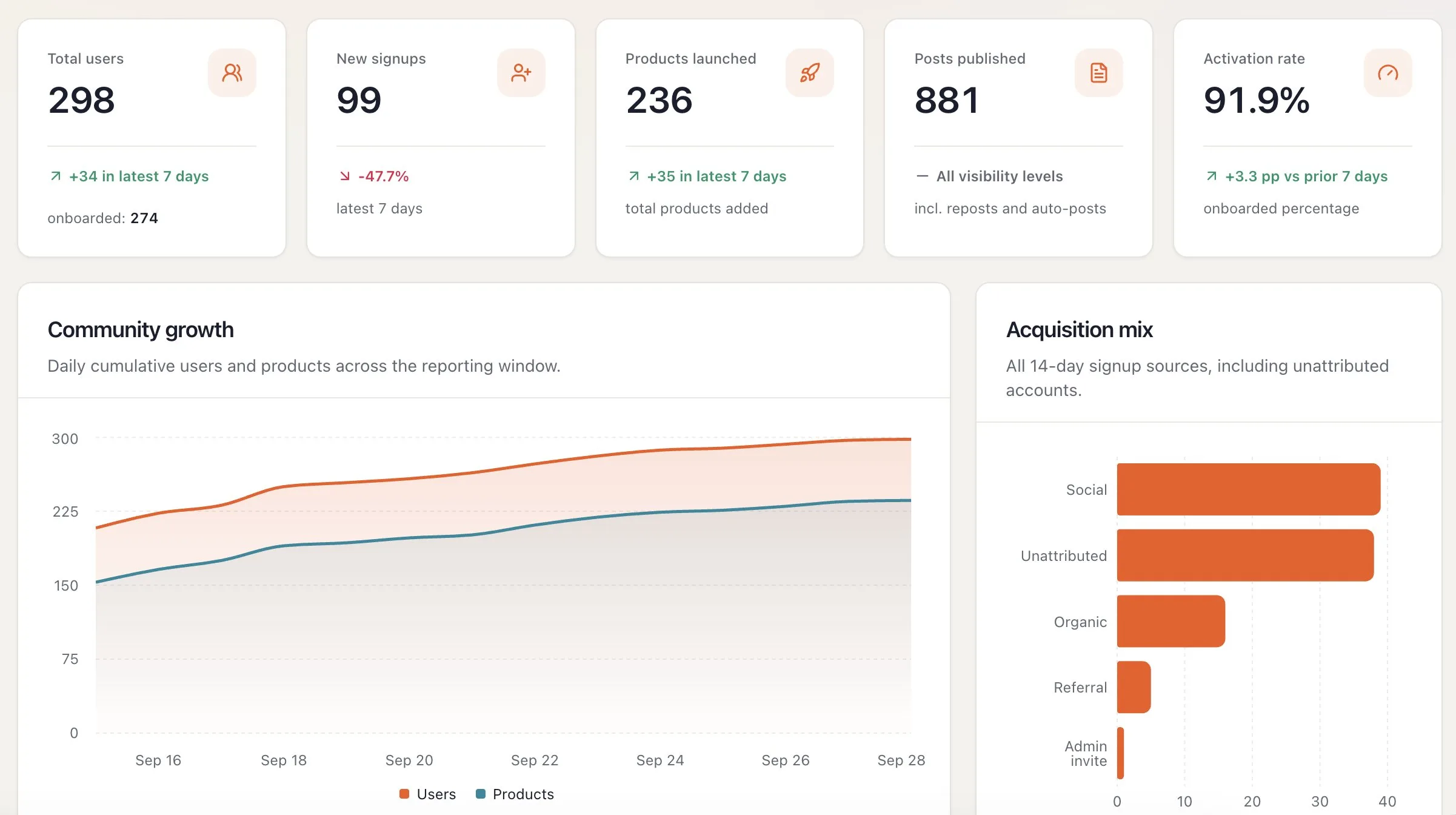Click the Activation rate value 91.9%
The image size is (1456, 815).
[x=1257, y=100]
